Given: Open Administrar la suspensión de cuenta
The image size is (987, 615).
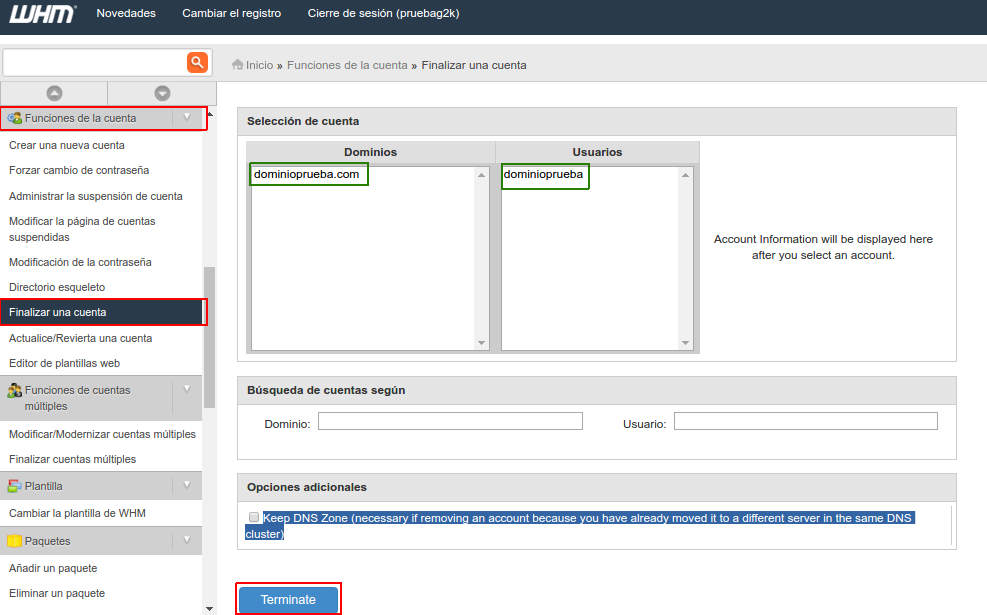Looking at the screenshot, I should [96, 196].
